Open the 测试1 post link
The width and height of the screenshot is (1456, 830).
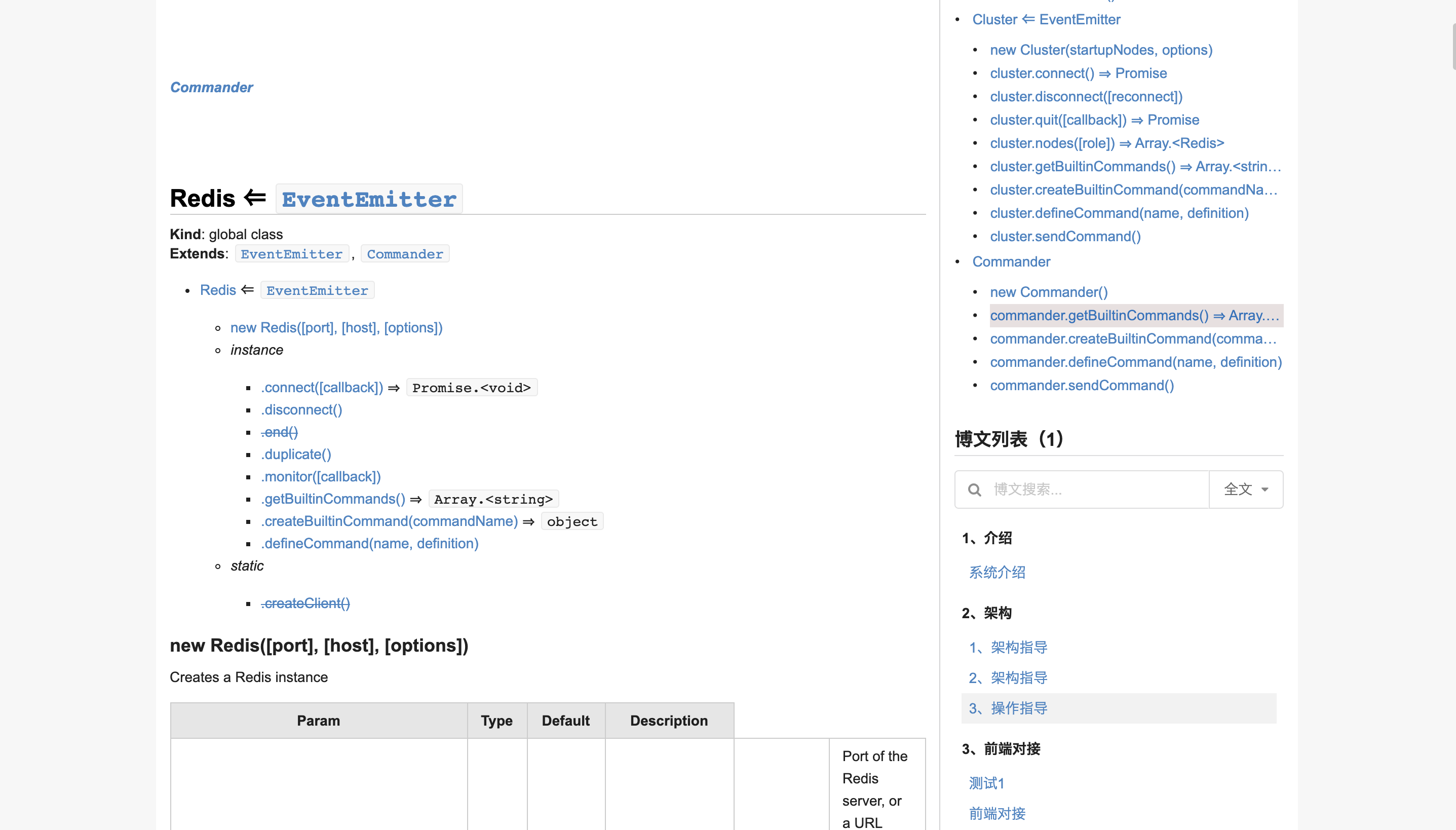click(x=986, y=783)
